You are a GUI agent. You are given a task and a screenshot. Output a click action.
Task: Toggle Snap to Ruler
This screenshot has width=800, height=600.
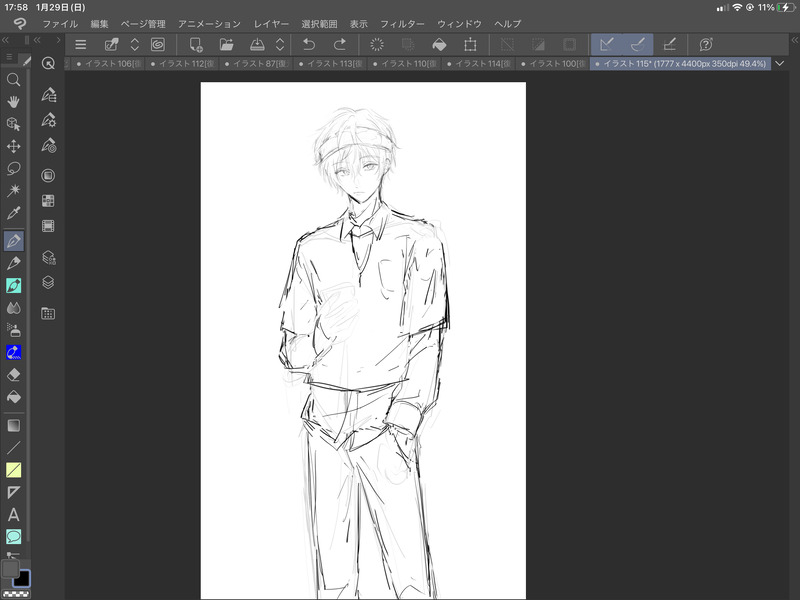coord(606,44)
